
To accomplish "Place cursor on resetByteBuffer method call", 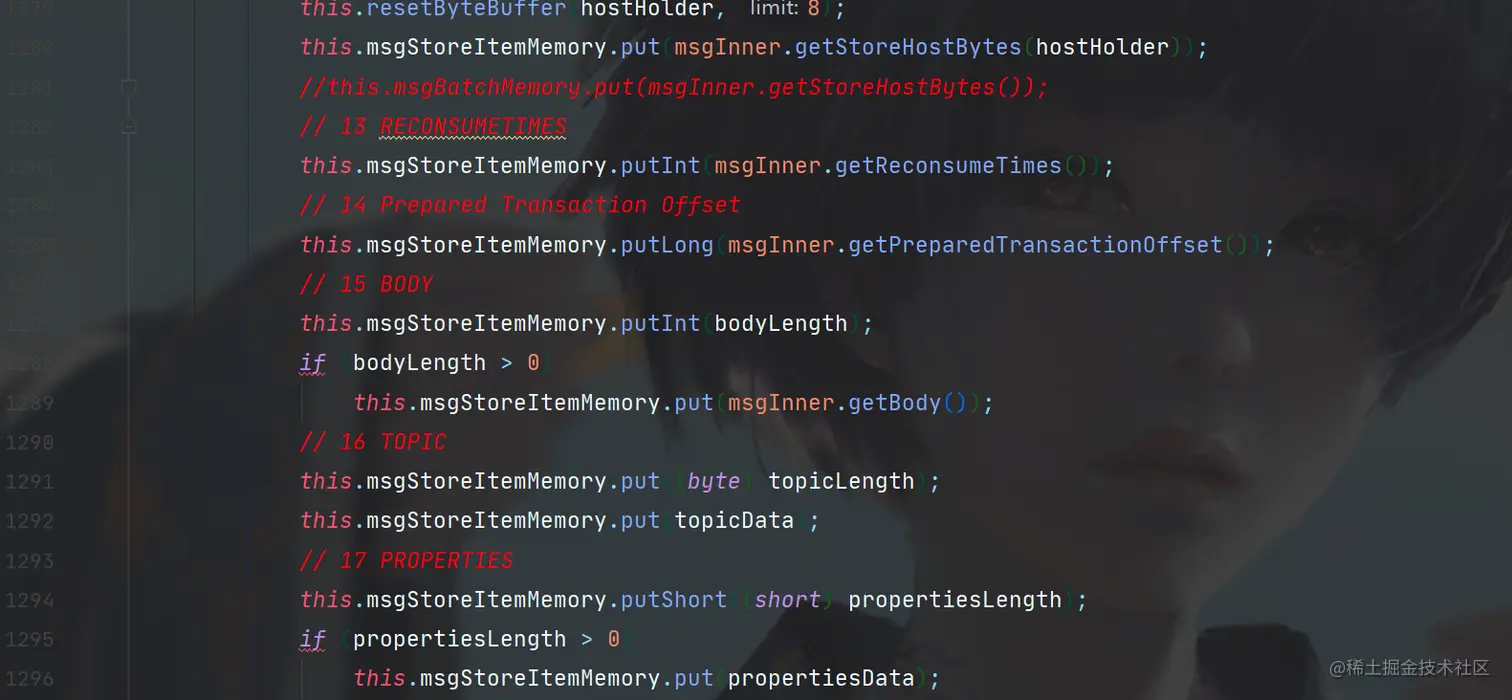I will 467,9.
